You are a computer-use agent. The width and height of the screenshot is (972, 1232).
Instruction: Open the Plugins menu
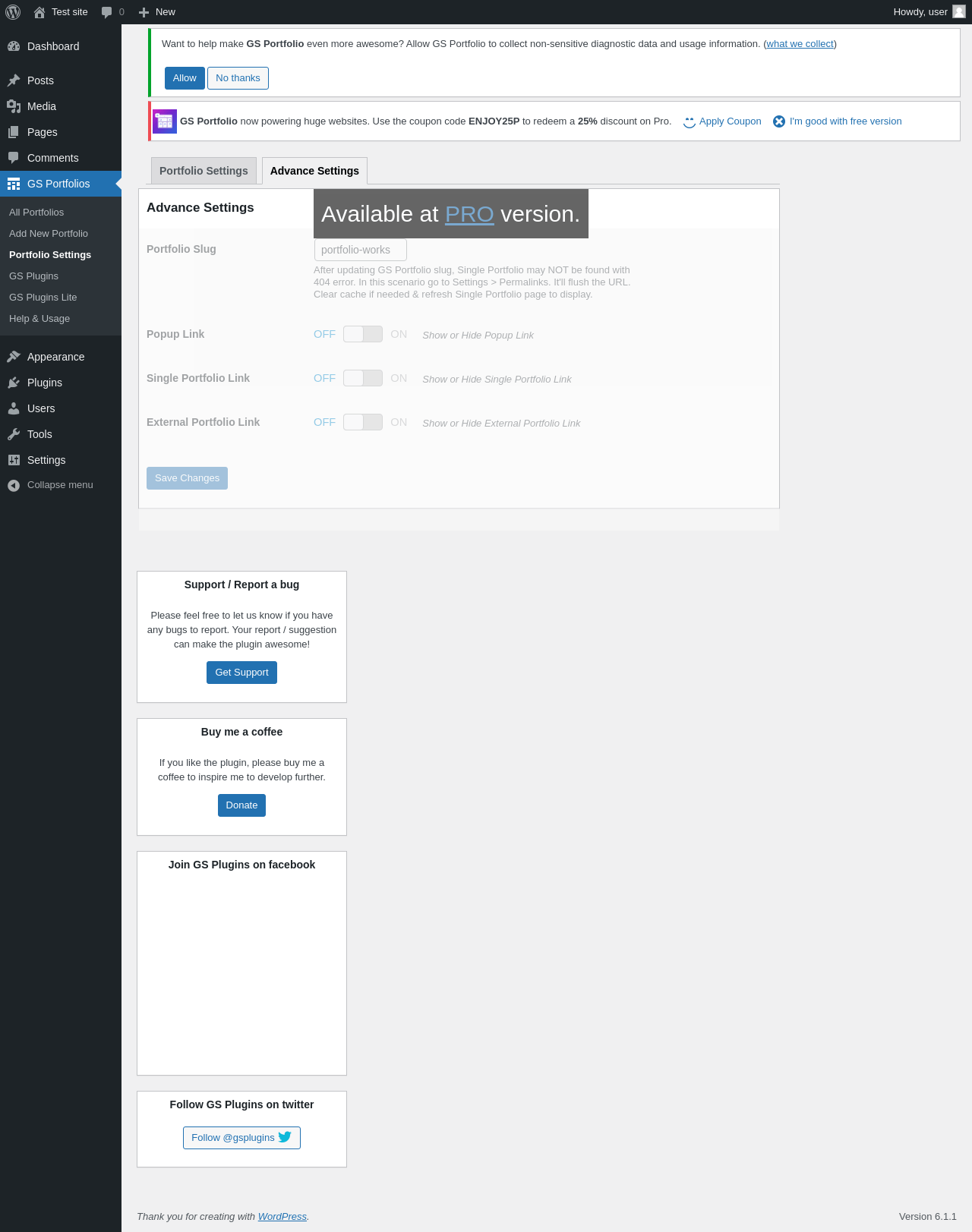point(61,383)
